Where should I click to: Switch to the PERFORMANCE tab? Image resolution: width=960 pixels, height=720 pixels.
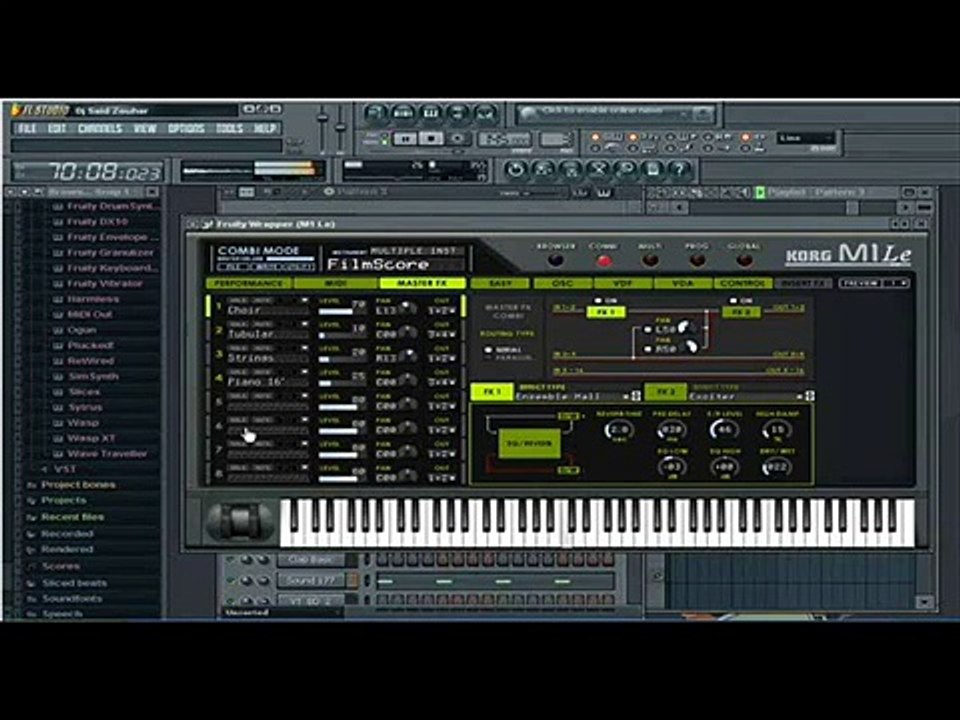coord(249,283)
